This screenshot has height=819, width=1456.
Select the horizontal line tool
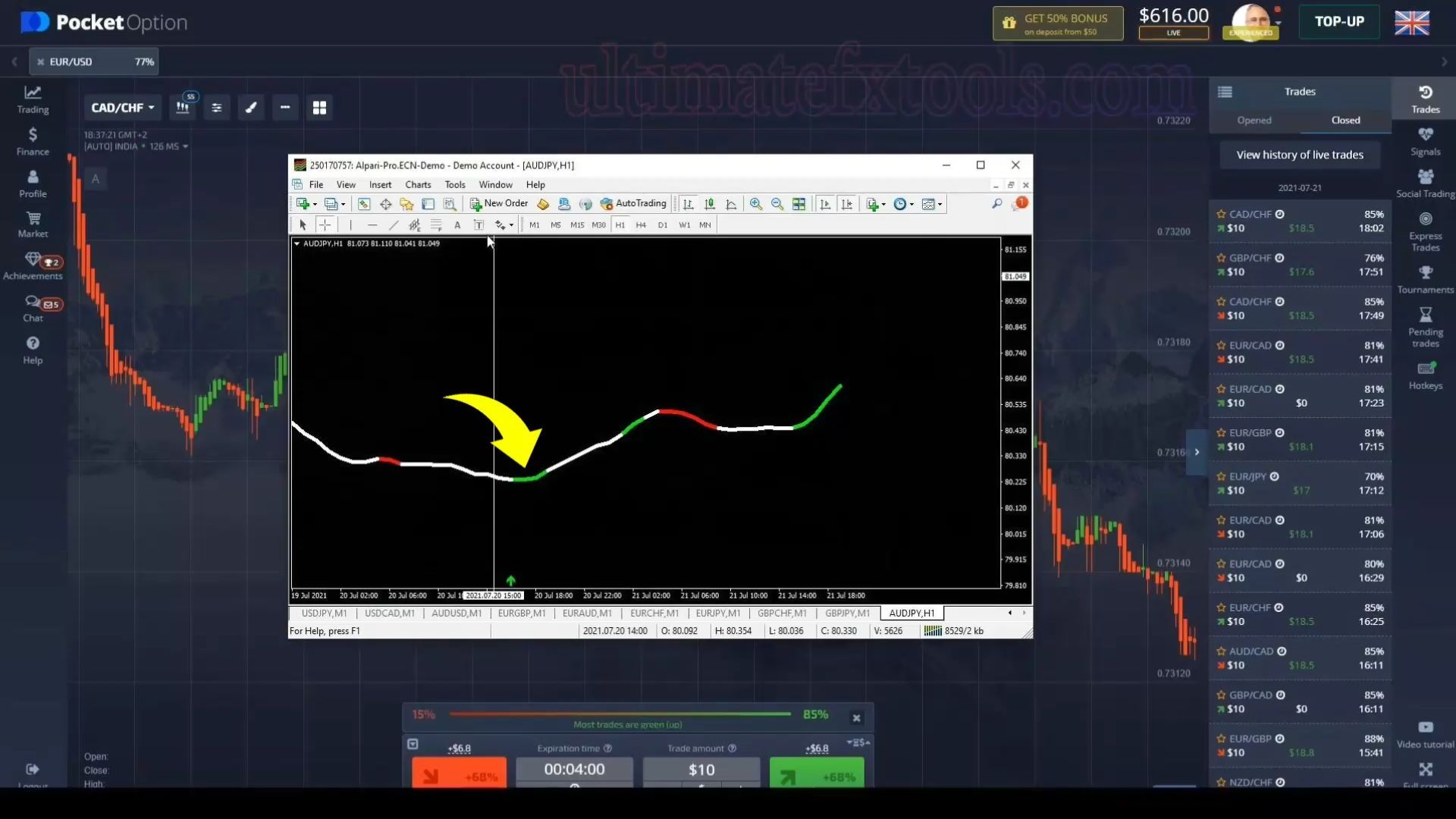point(372,225)
